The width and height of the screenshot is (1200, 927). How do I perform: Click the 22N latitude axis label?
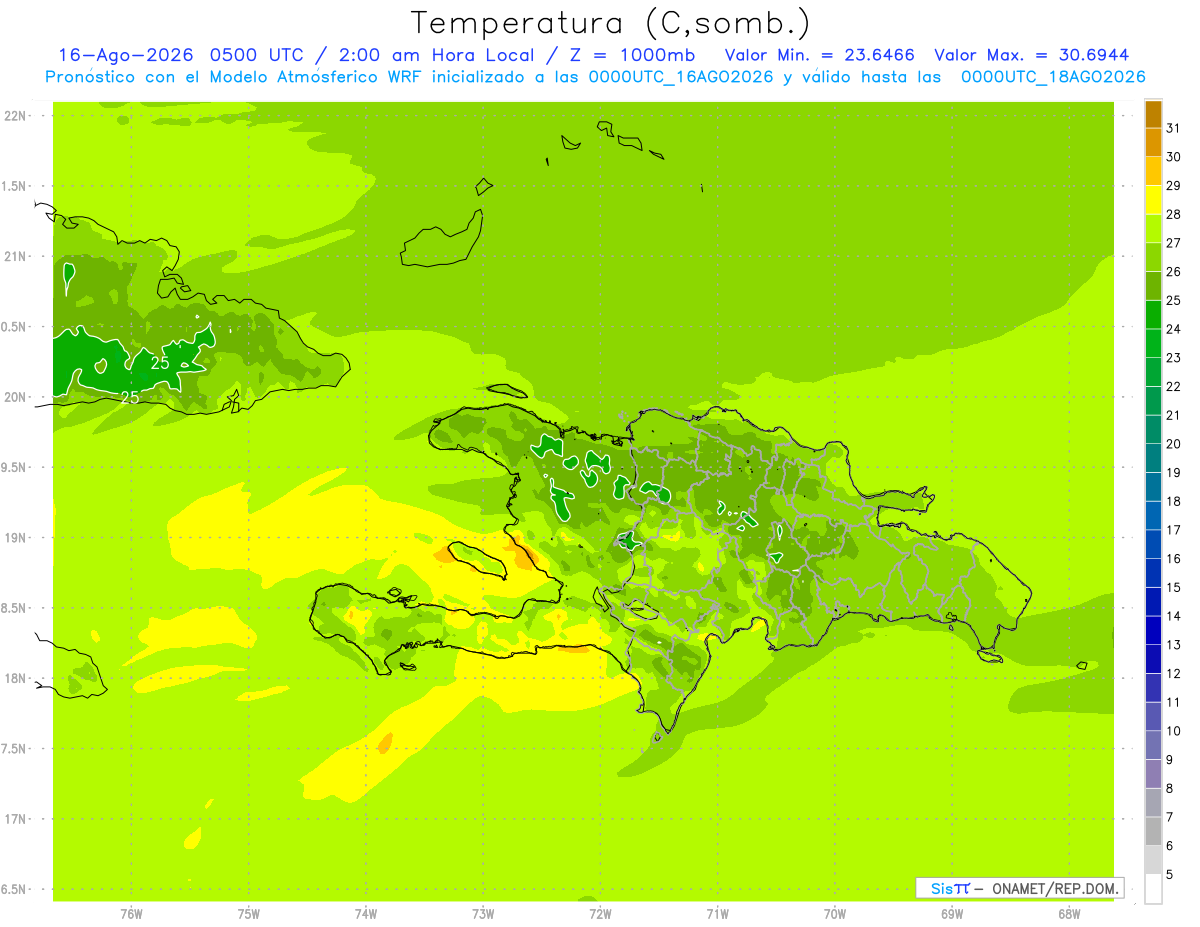click(17, 116)
